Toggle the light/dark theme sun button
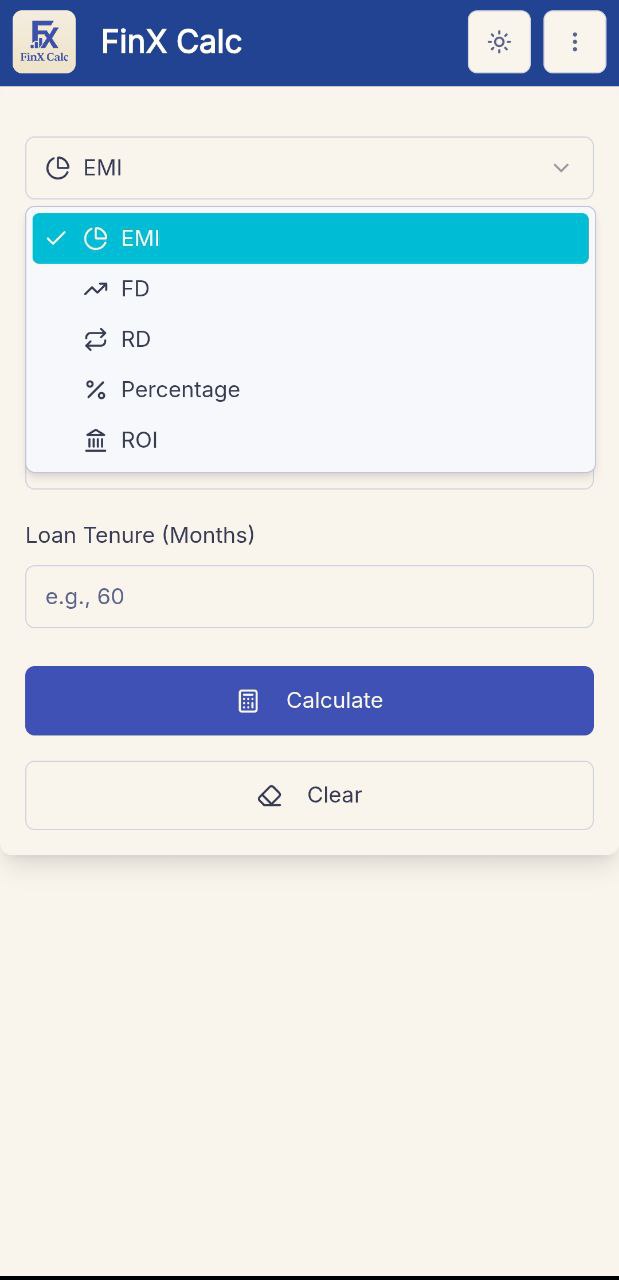Screen dimensions: 619x1280 [499, 42]
